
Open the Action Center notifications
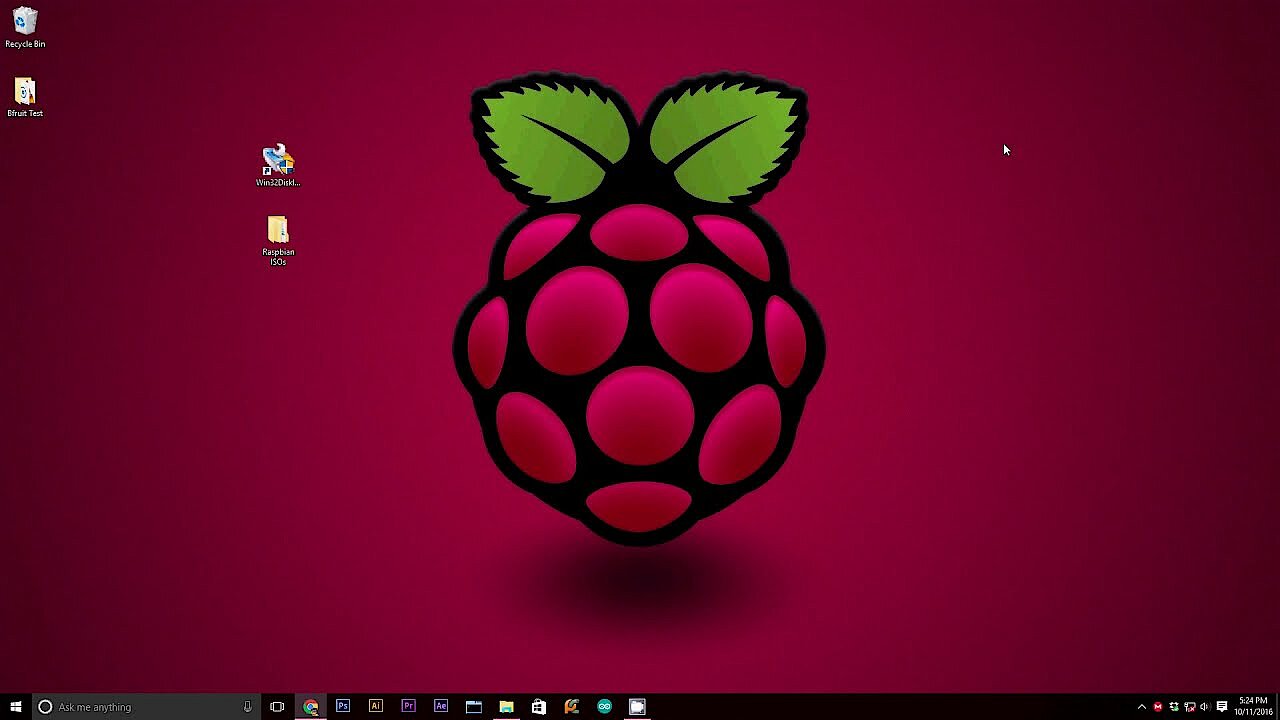coord(1222,707)
